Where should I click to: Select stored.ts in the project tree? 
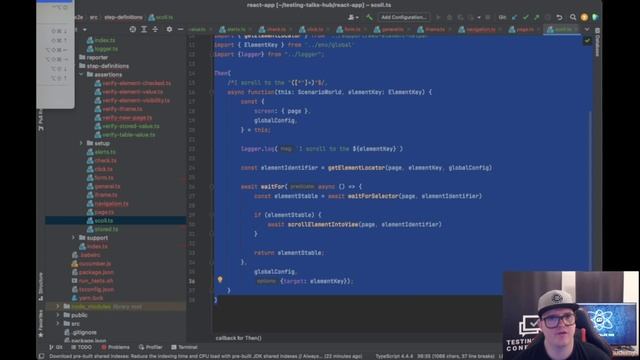(x=106, y=229)
